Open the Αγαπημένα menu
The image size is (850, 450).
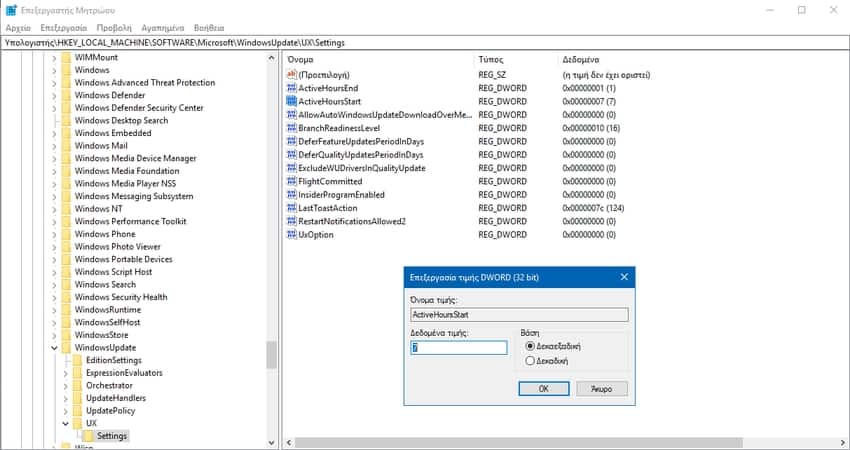163,28
